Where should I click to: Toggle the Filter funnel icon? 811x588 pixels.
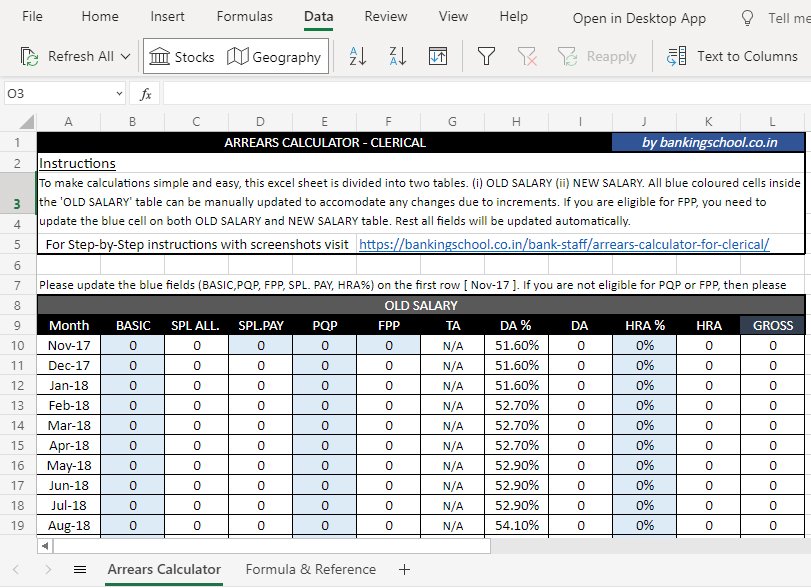tap(486, 57)
